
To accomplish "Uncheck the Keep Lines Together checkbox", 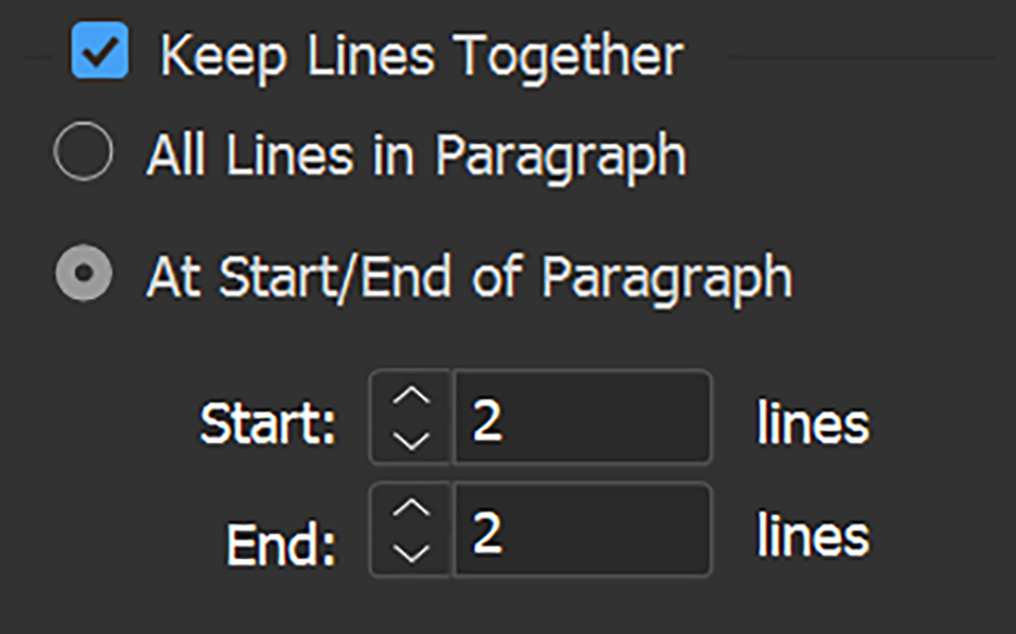I will [99, 53].
